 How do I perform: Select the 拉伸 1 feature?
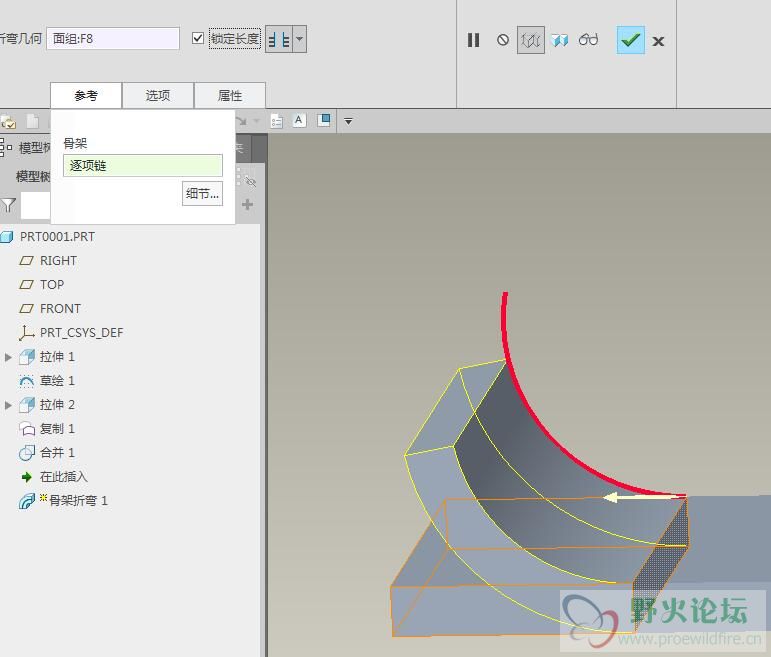(57, 357)
